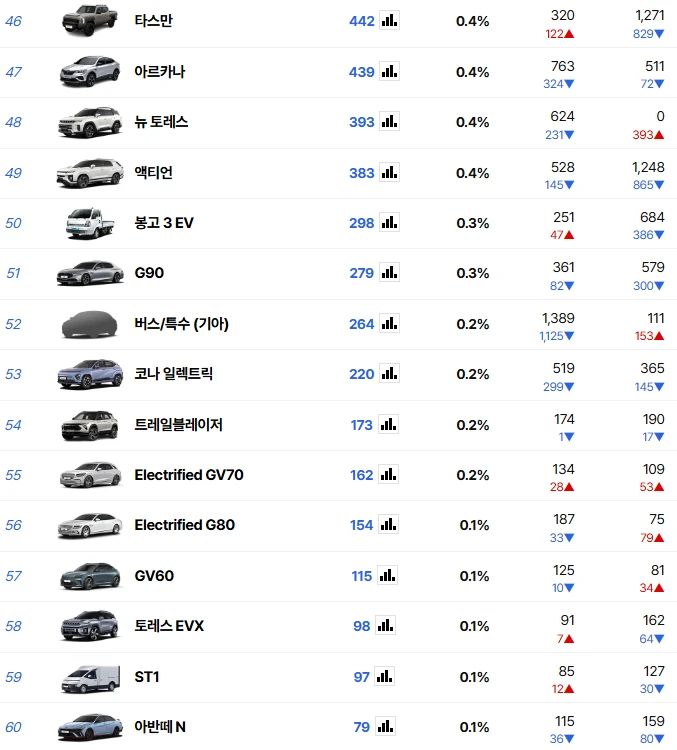Click the ST1 van image
The width and height of the screenshot is (677, 750).
[x=90, y=679]
